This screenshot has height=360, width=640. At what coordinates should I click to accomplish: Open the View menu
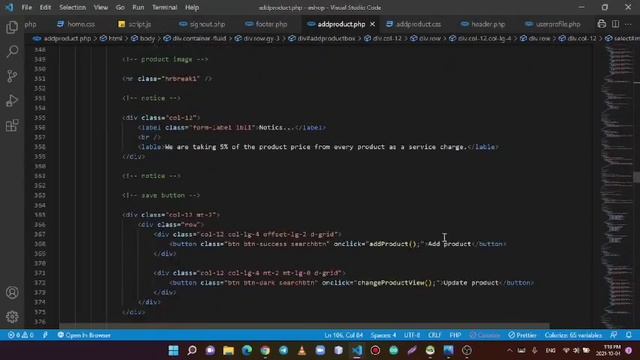[100, 7]
